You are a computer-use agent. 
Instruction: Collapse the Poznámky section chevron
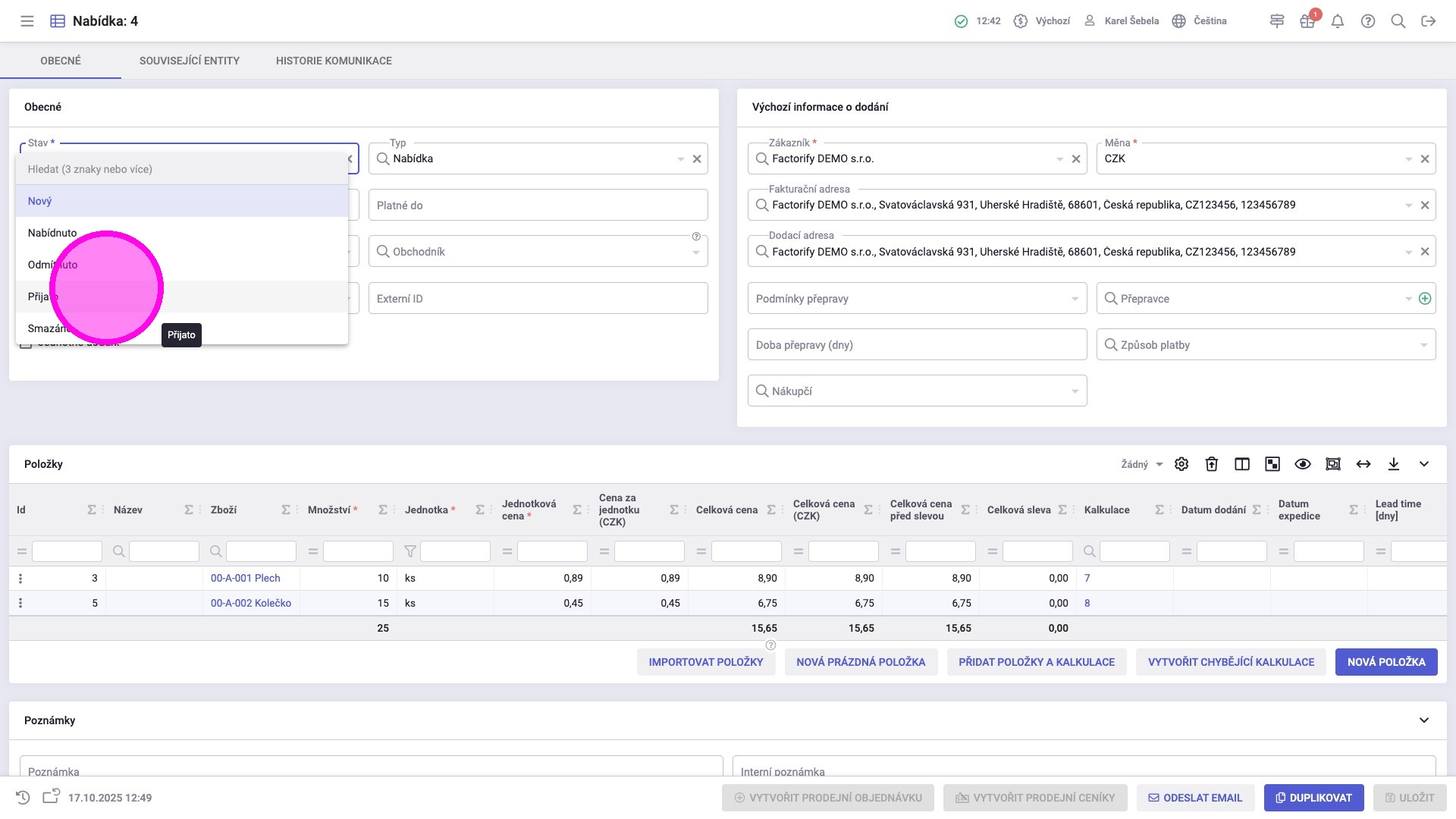pyautogui.click(x=1424, y=720)
